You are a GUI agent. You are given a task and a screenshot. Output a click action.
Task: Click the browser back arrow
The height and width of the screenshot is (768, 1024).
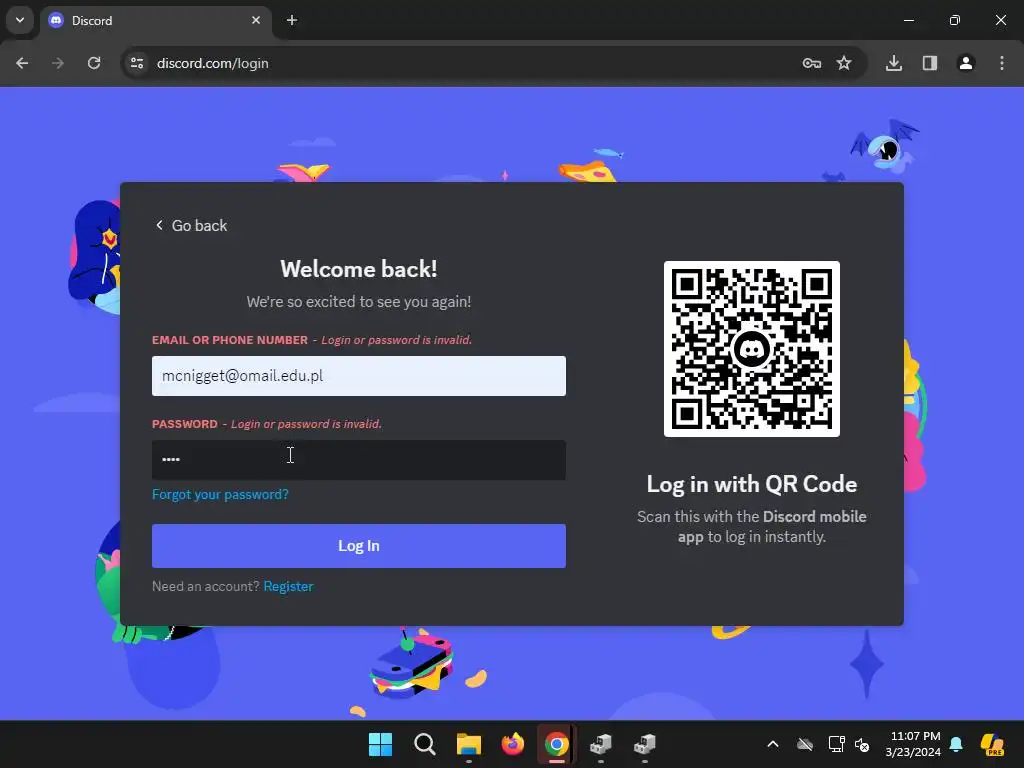[x=22, y=63]
